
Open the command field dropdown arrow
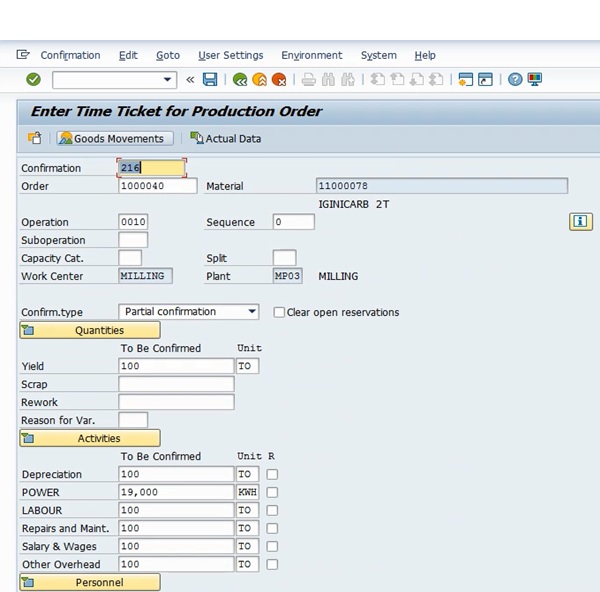click(167, 80)
